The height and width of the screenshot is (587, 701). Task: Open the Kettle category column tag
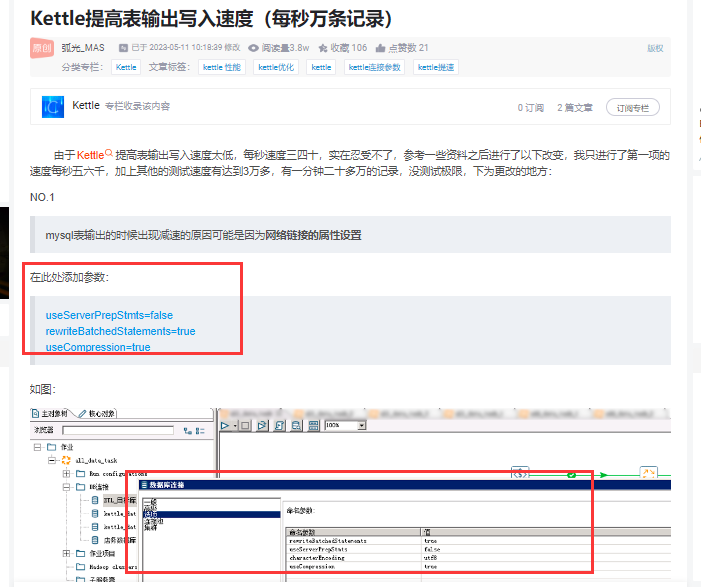click(x=126, y=68)
